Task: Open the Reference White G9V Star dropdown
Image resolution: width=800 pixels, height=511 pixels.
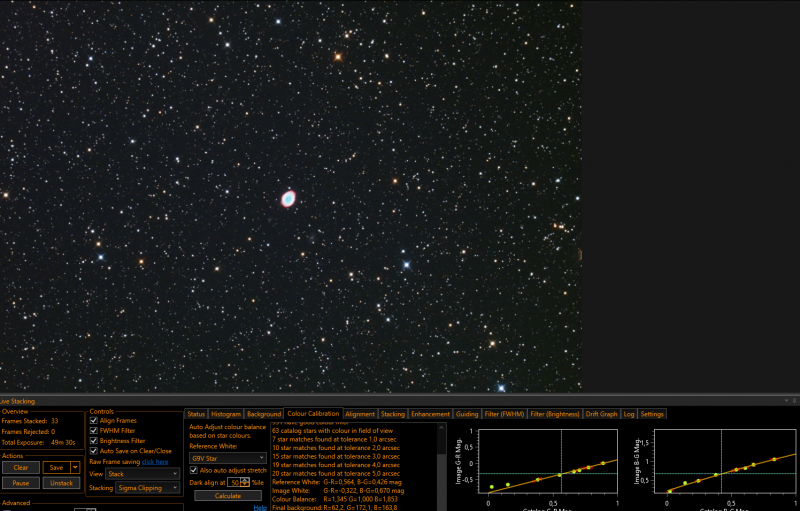Action: point(228,458)
